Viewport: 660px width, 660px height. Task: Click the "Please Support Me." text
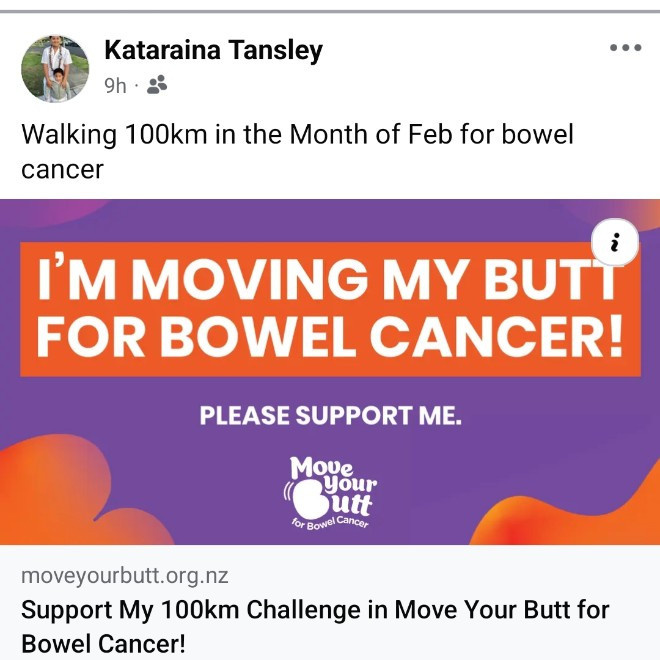(330, 415)
